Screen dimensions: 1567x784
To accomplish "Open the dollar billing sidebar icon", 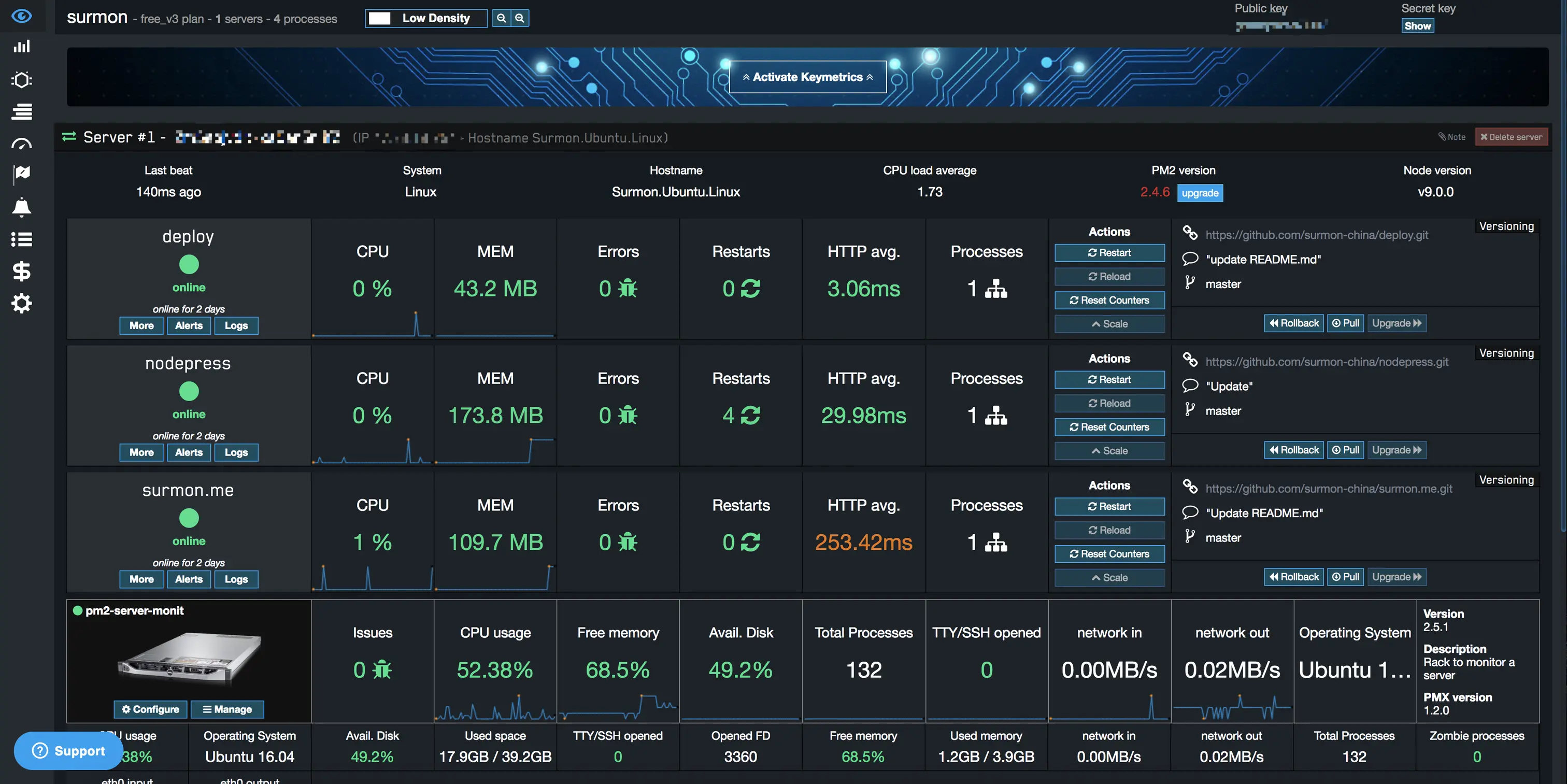I will pyautogui.click(x=22, y=272).
